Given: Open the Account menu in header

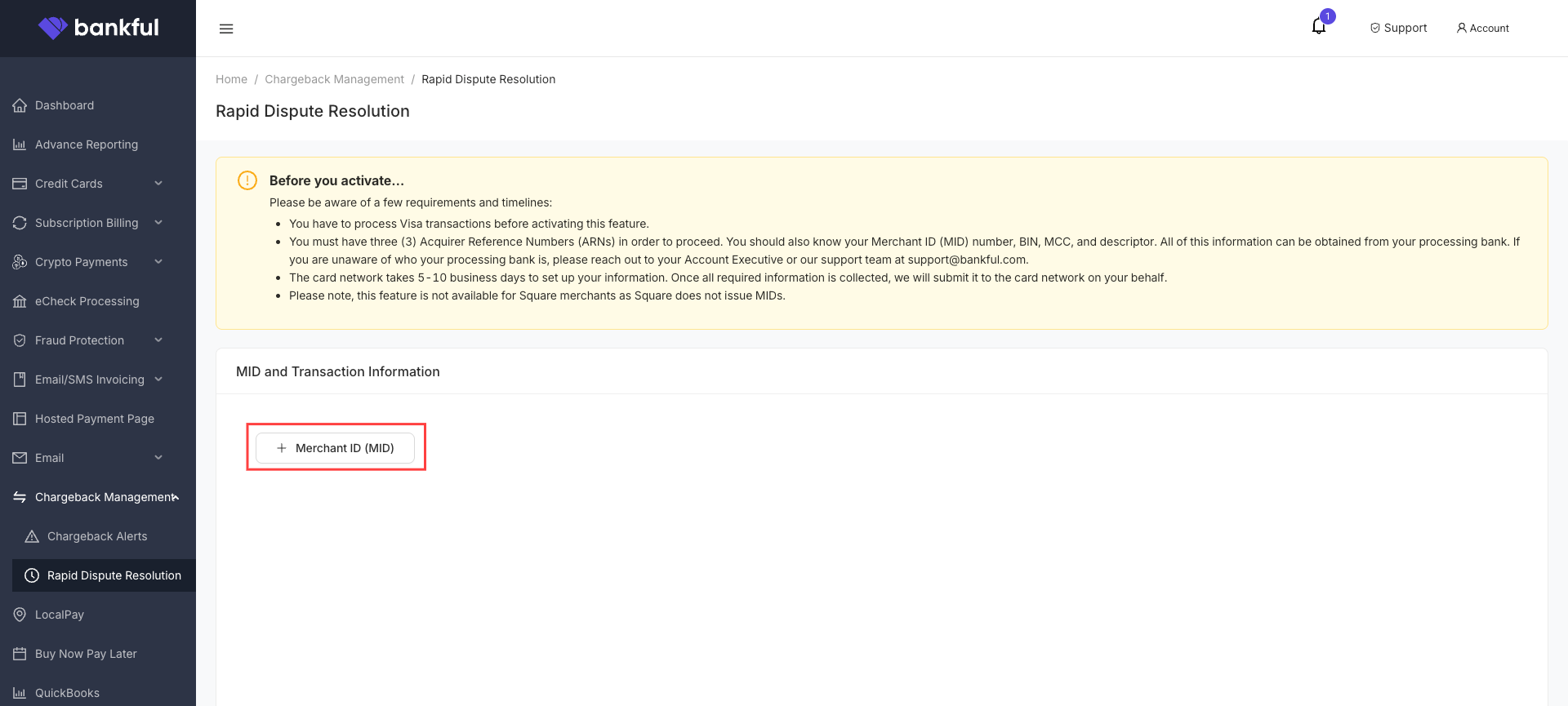Looking at the screenshot, I should pyautogui.click(x=1482, y=28).
